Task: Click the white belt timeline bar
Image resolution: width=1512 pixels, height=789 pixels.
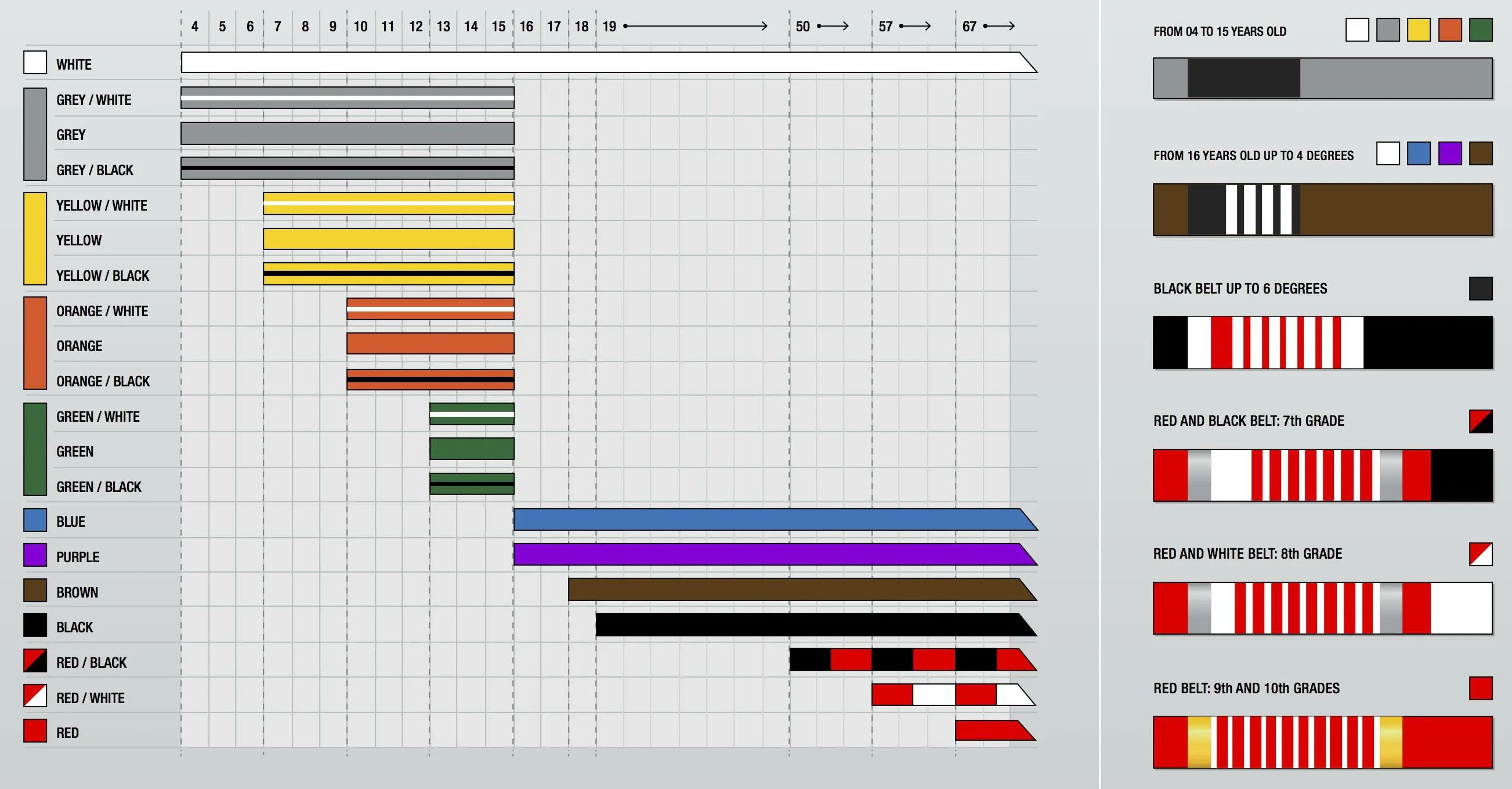Action: 609,62
